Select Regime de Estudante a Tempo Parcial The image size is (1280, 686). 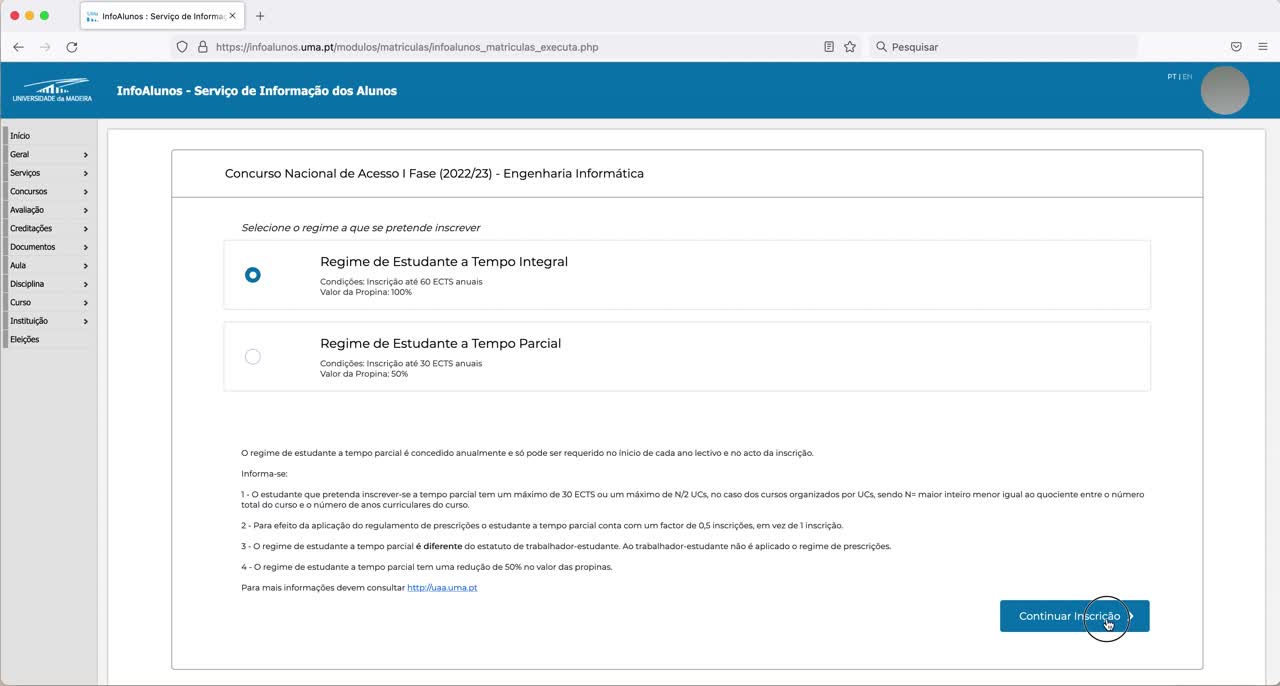point(253,357)
